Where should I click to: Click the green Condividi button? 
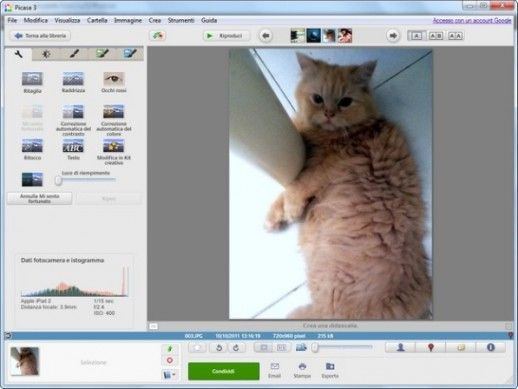pos(224,371)
